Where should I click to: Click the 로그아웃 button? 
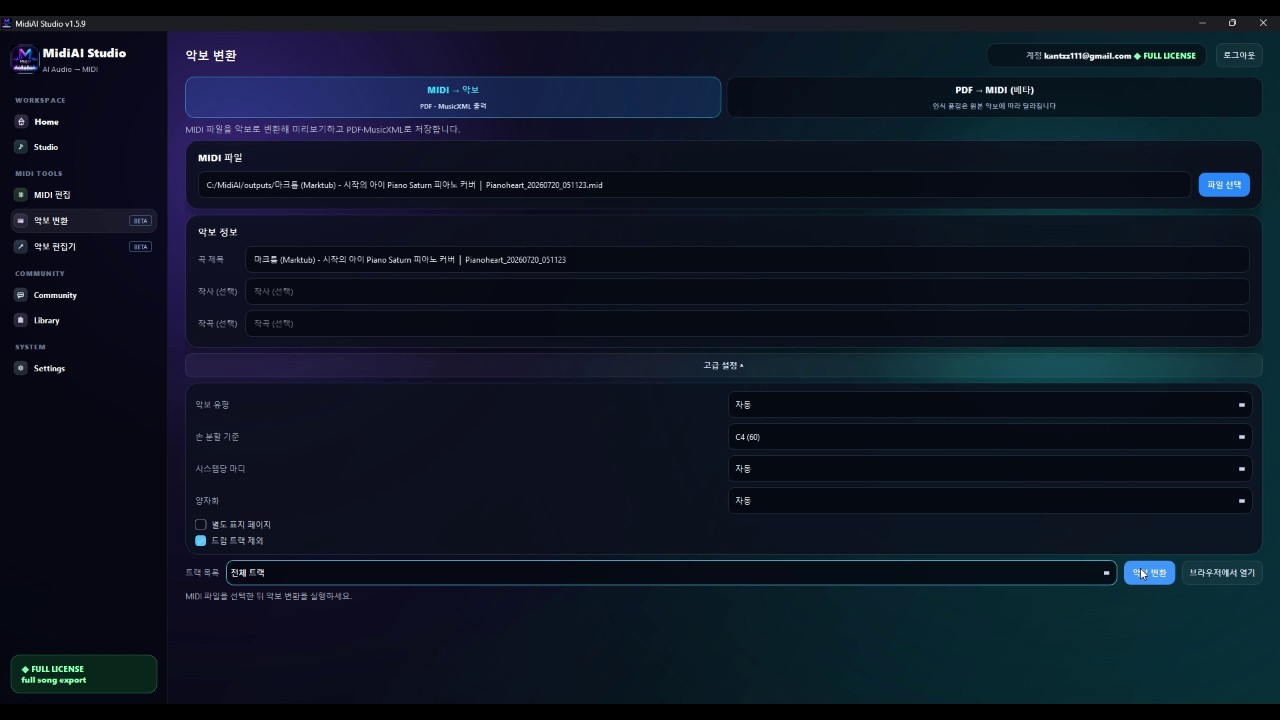[1239, 55]
